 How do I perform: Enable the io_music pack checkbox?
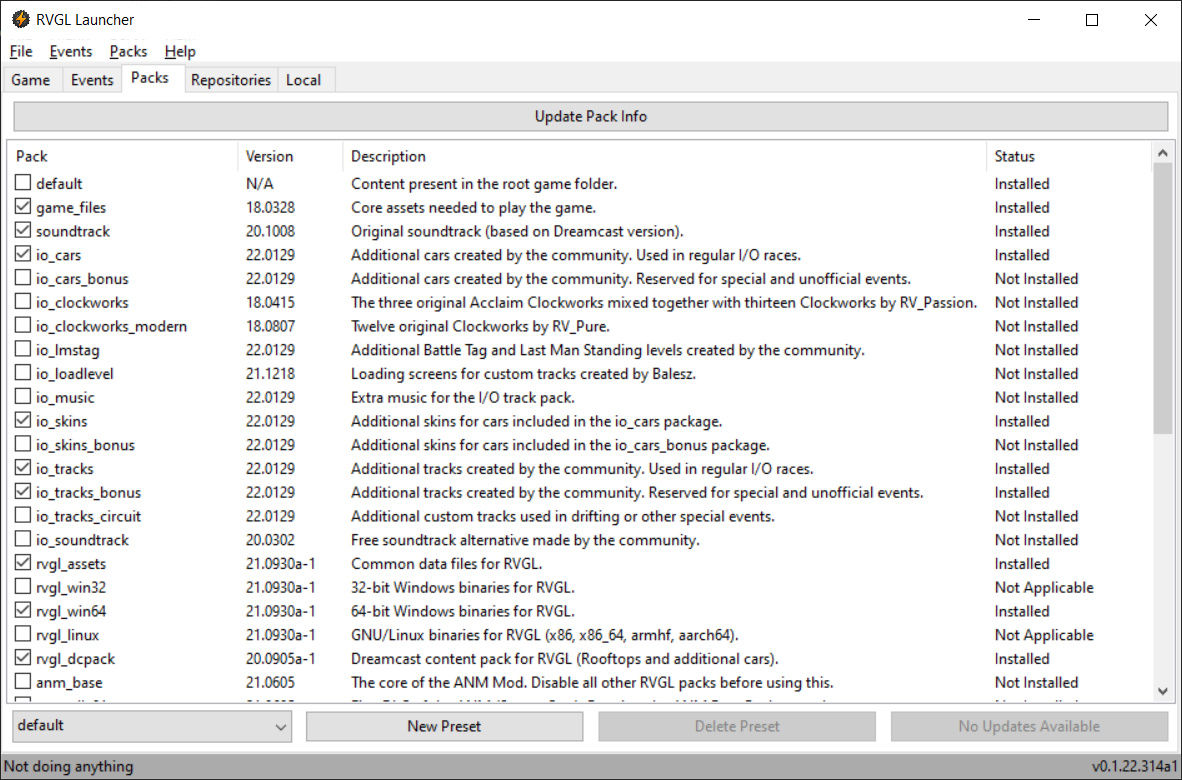click(x=23, y=396)
